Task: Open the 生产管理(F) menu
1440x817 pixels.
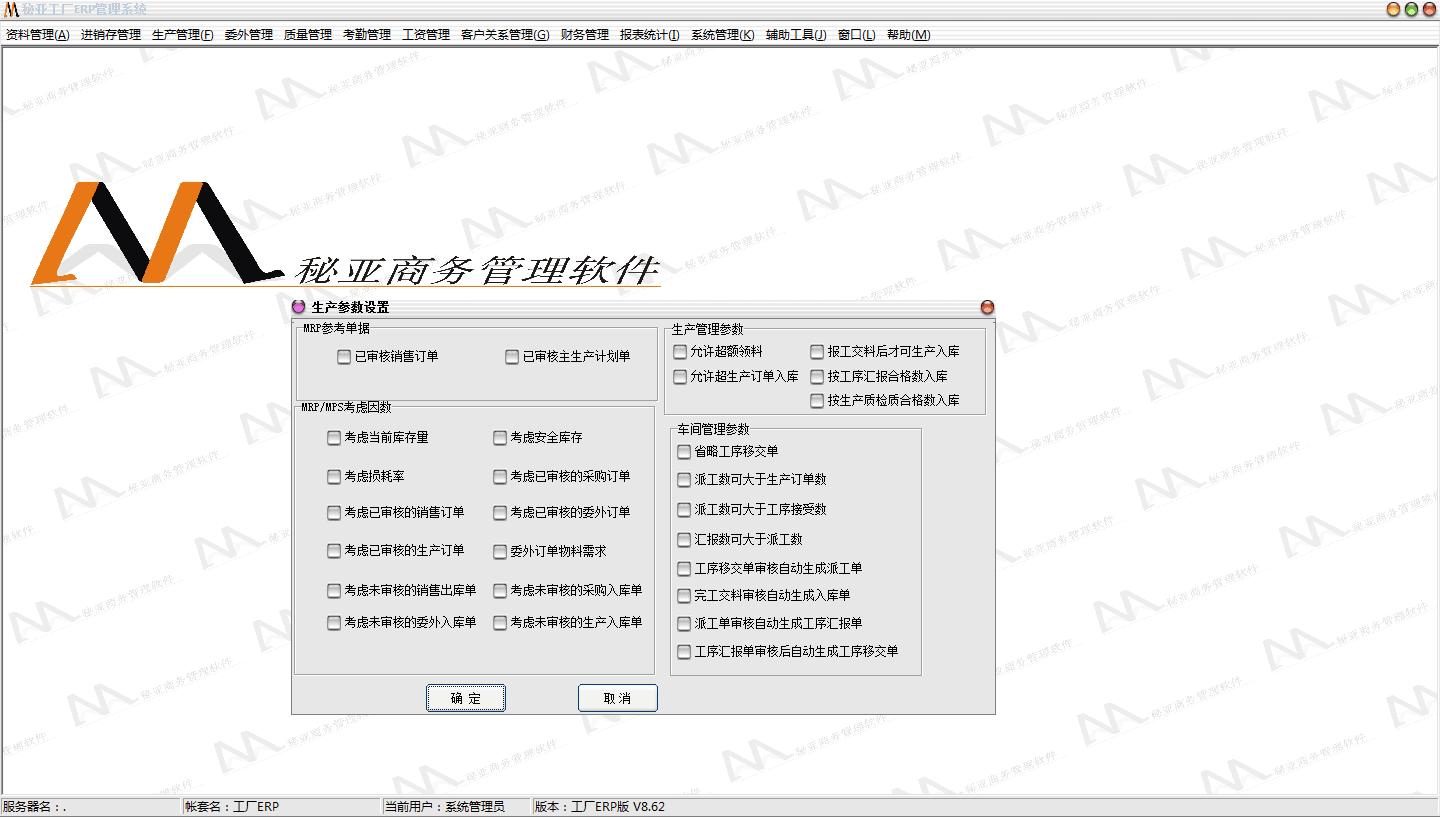Action: coord(183,35)
